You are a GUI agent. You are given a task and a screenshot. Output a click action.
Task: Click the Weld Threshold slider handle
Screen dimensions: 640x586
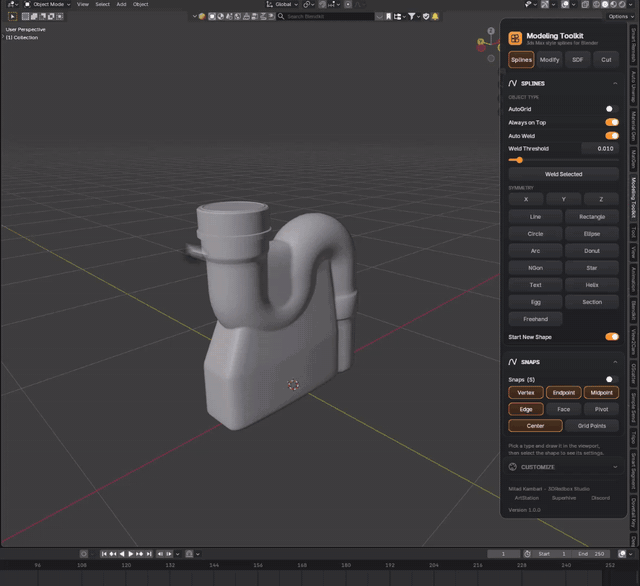[x=519, y=160]
